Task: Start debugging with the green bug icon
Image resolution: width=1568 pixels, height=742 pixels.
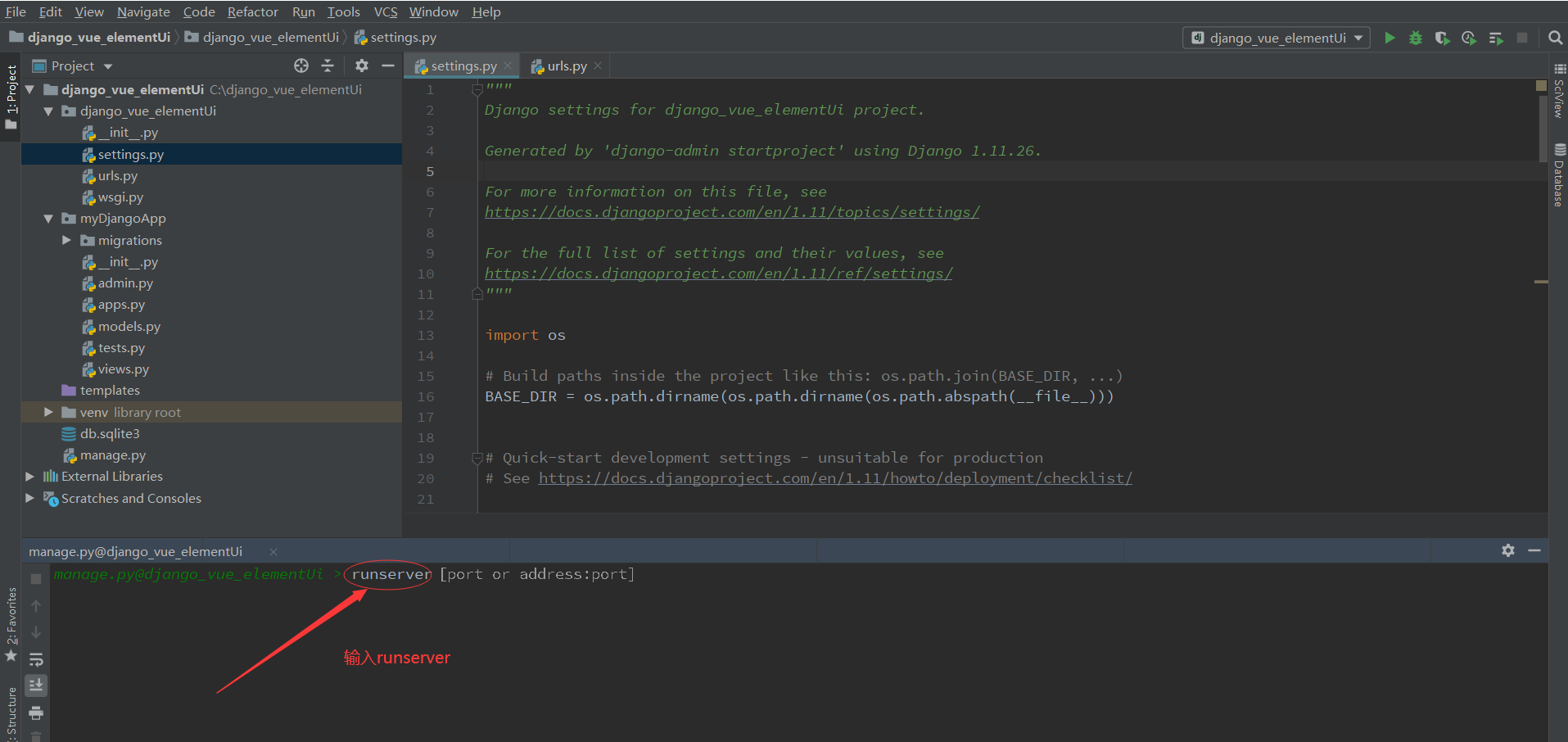Action: pos(1416,38)
